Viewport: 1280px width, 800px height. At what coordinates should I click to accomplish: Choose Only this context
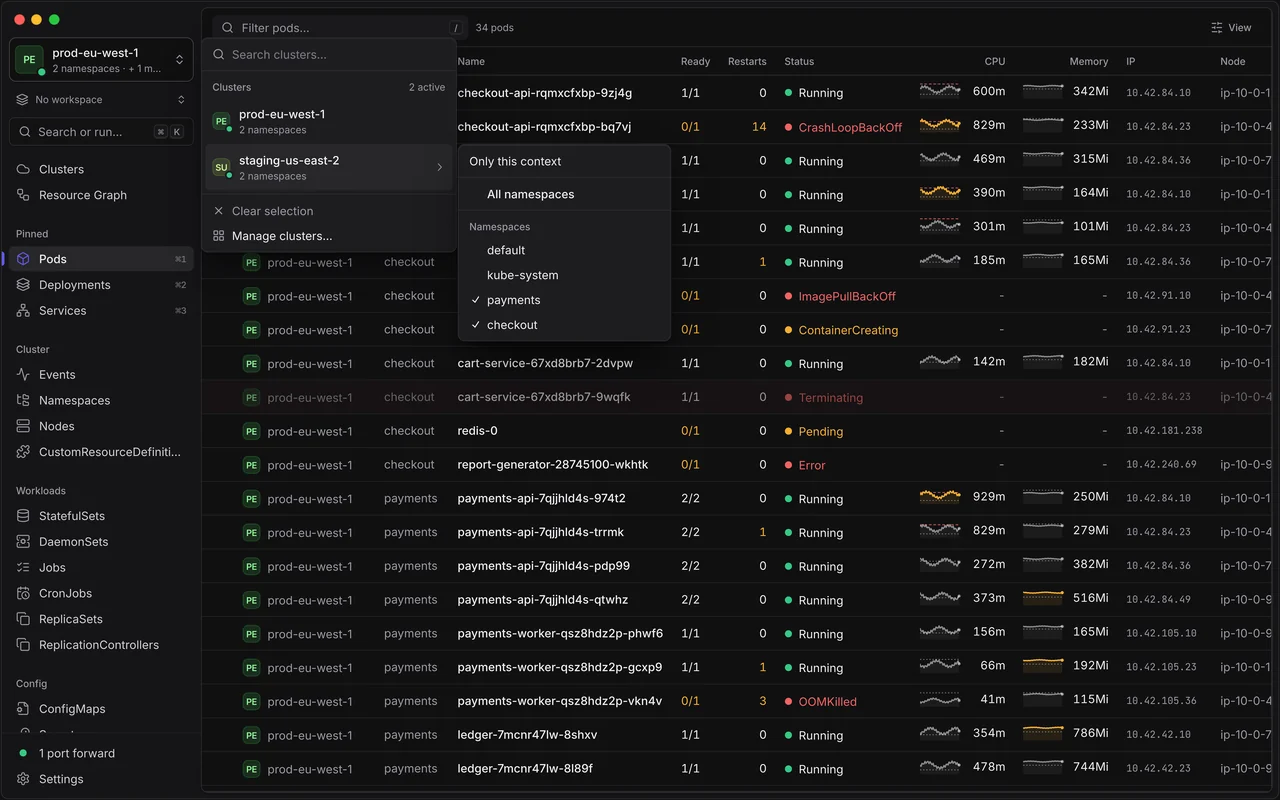coord(564,161)
